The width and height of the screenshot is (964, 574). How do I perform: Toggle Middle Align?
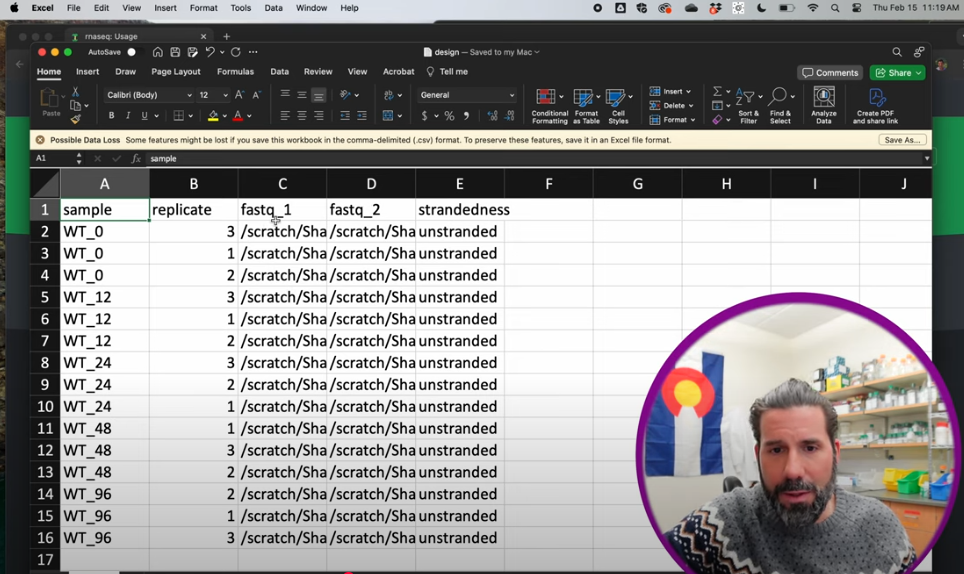302,95
